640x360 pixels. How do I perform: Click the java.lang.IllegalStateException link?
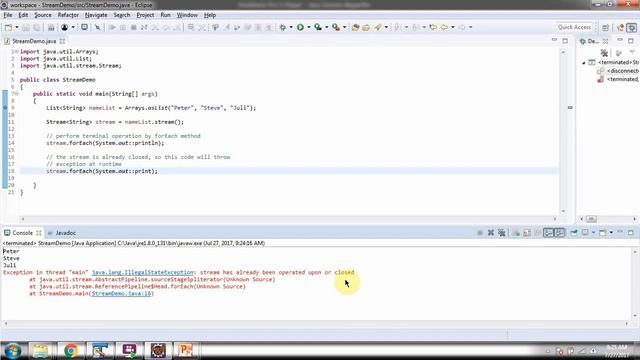point(143,272)
